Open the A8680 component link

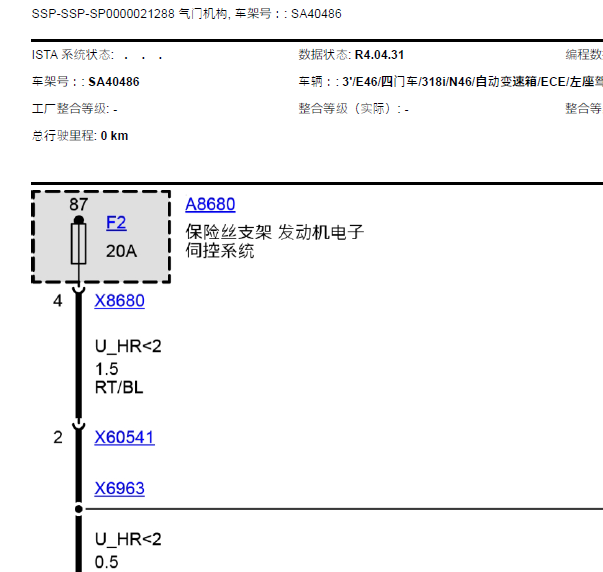click(210, 204)
